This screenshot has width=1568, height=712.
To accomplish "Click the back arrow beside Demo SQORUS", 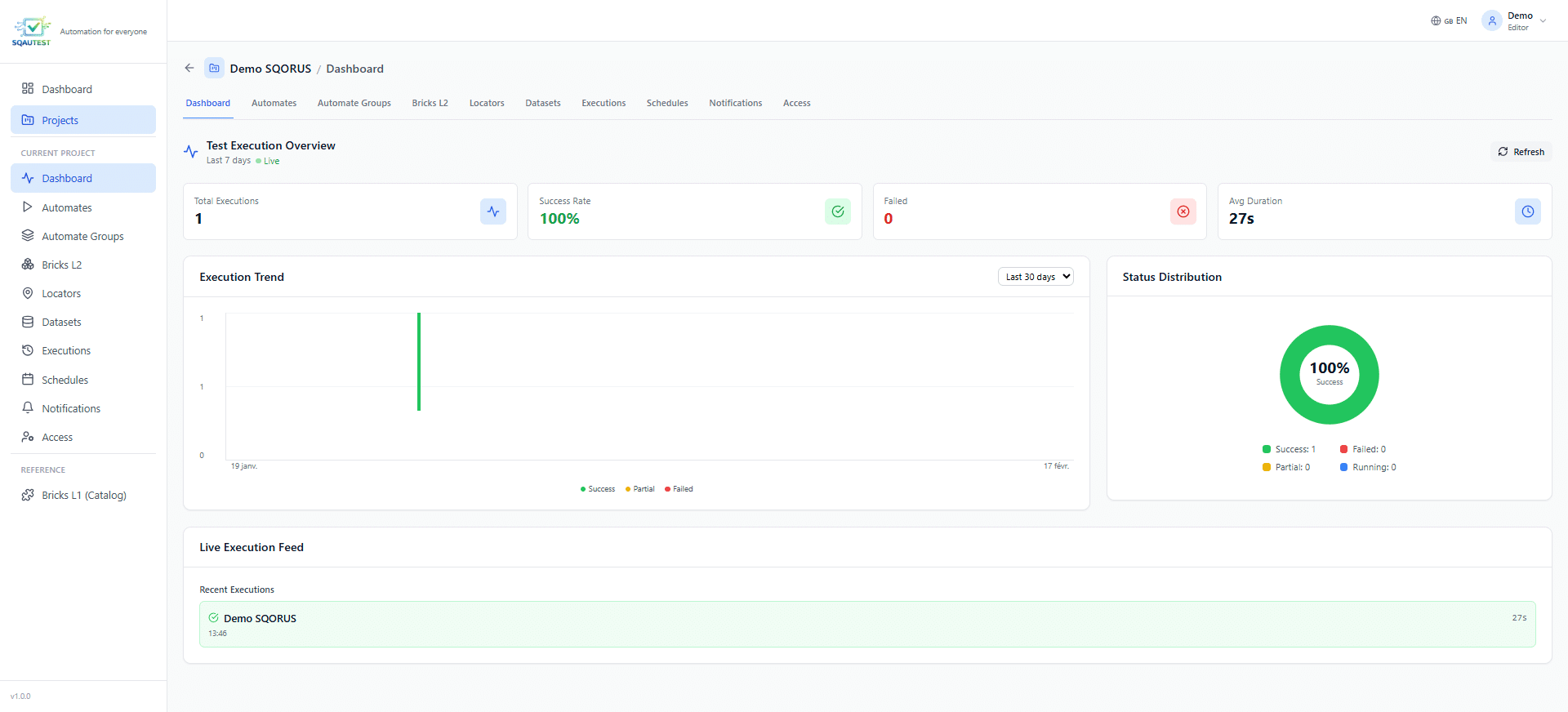I will 189,69.
